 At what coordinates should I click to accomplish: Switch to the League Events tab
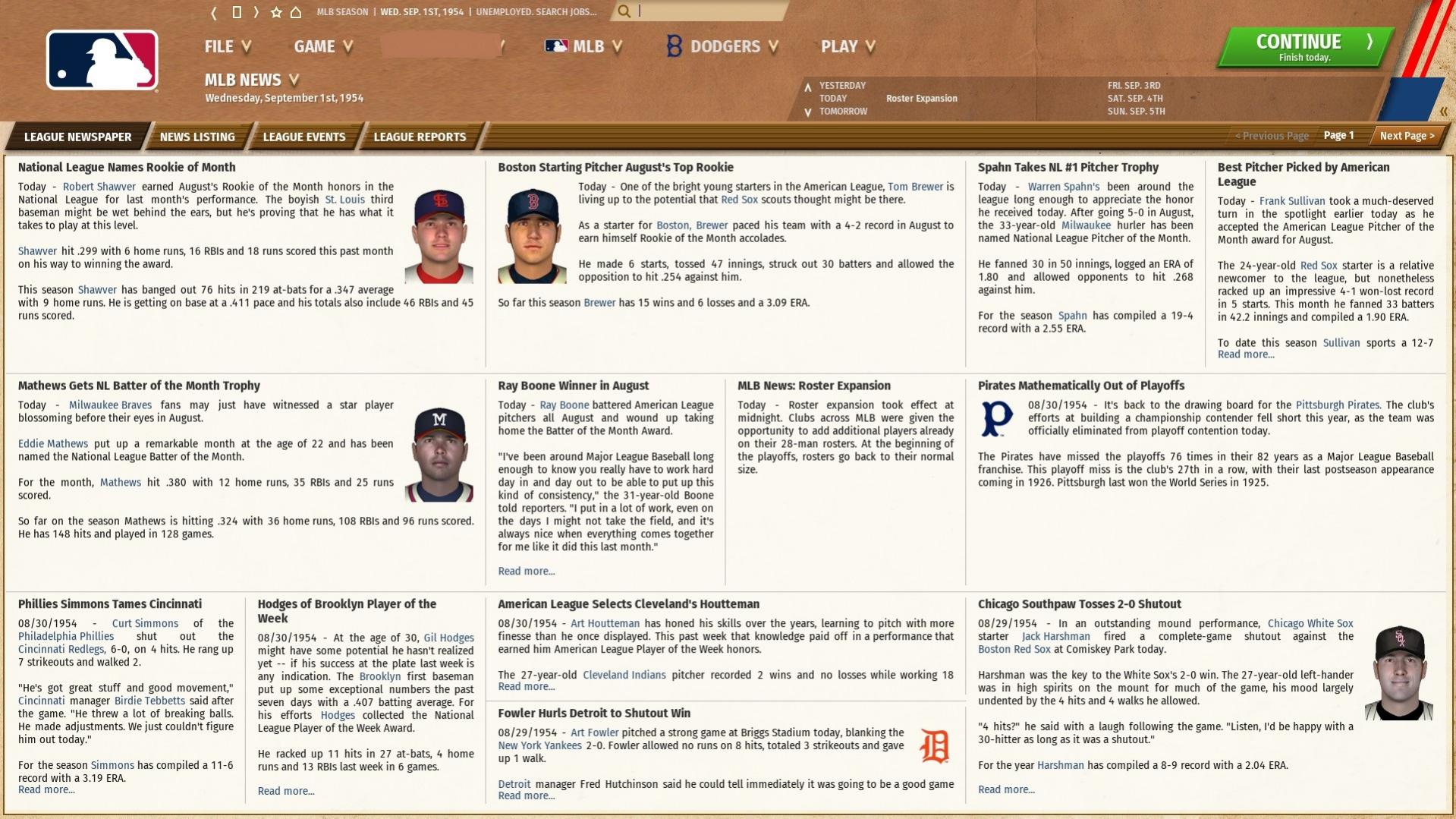coord(304,137)
